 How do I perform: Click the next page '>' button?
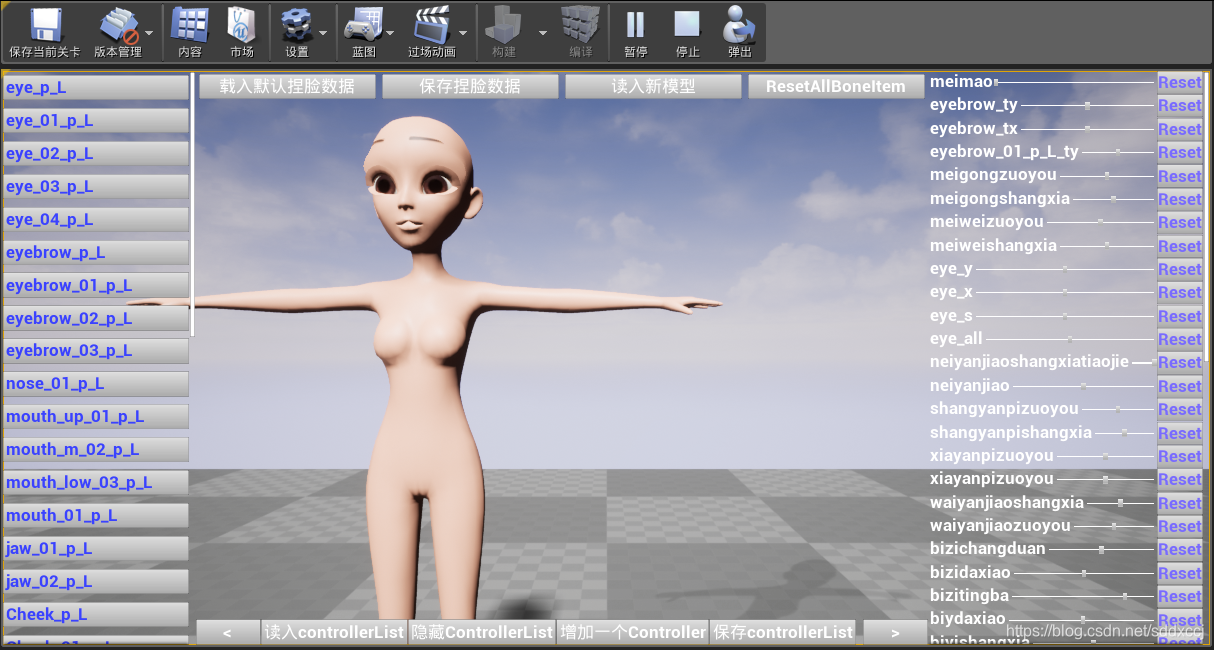pyautogui.click(x=895, y=632)
